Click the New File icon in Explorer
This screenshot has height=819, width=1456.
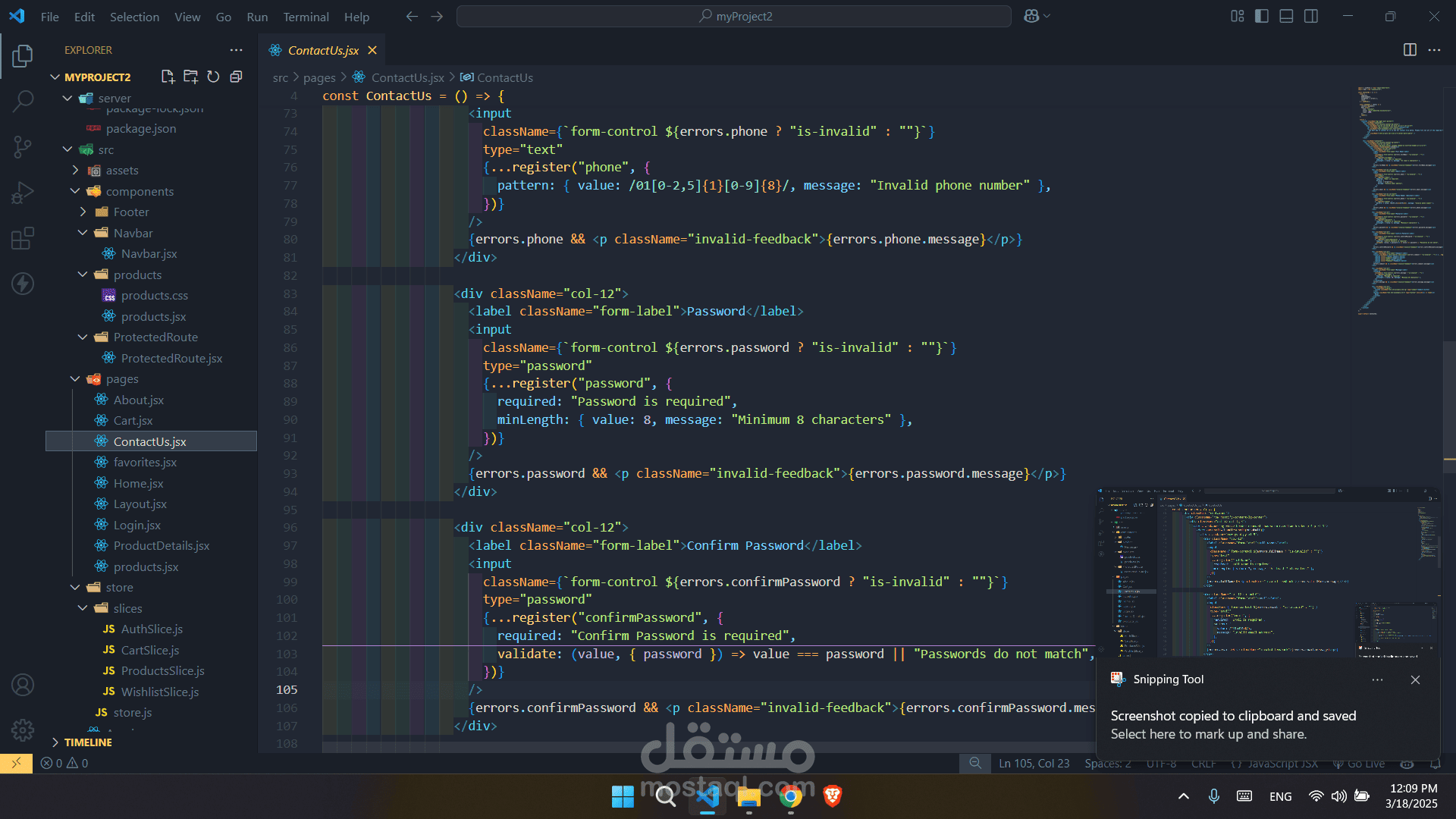pyautogui.click(x=168, y=77)
